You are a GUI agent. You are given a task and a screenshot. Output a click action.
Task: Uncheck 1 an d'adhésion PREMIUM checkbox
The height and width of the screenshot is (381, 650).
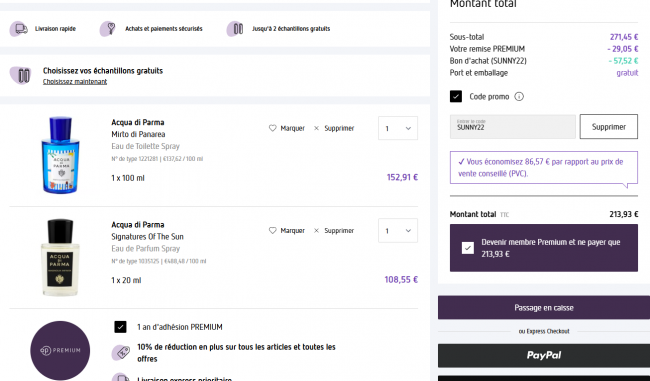(x=120, y=327)
